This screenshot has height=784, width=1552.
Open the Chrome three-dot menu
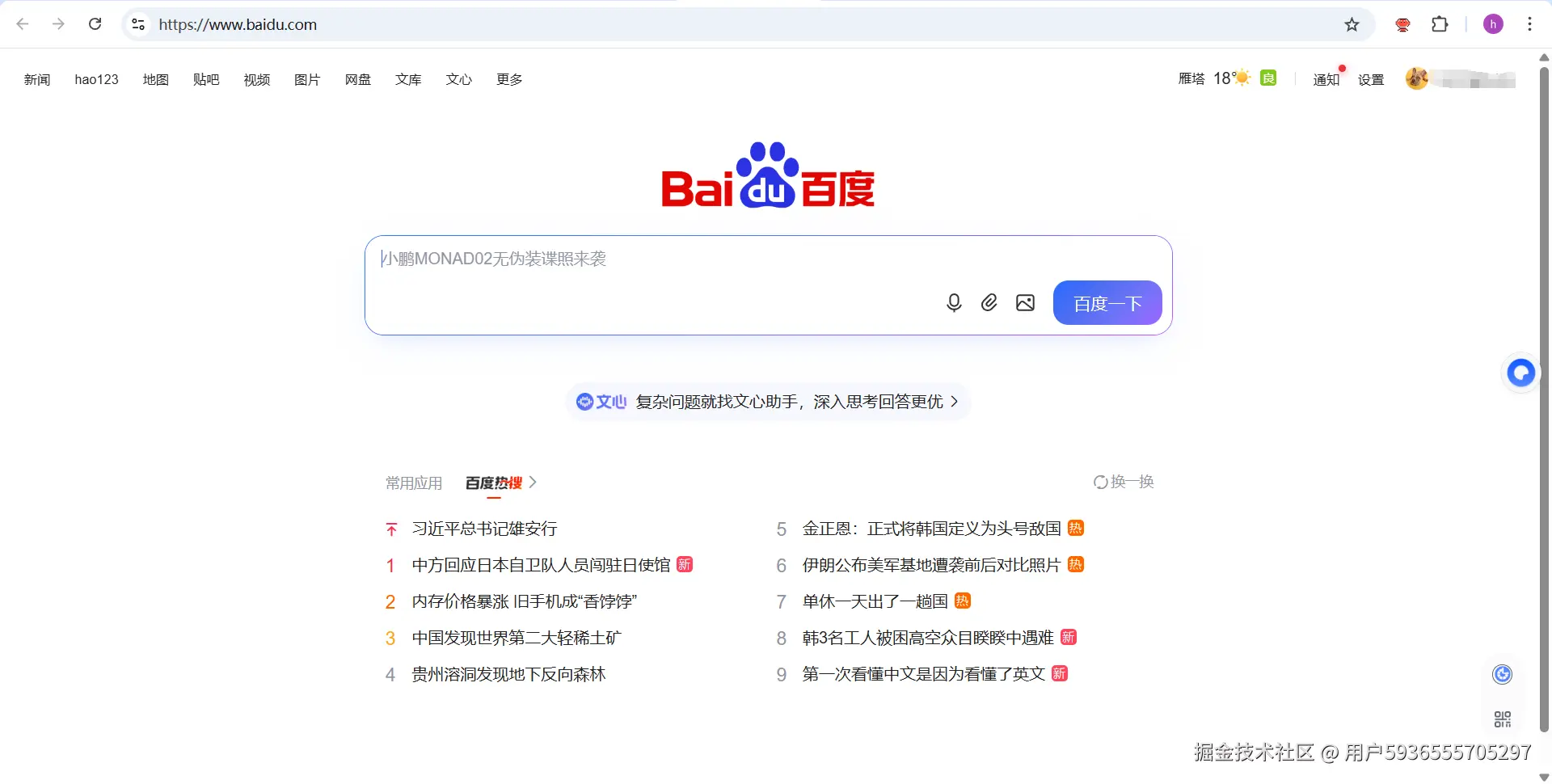1529,24
